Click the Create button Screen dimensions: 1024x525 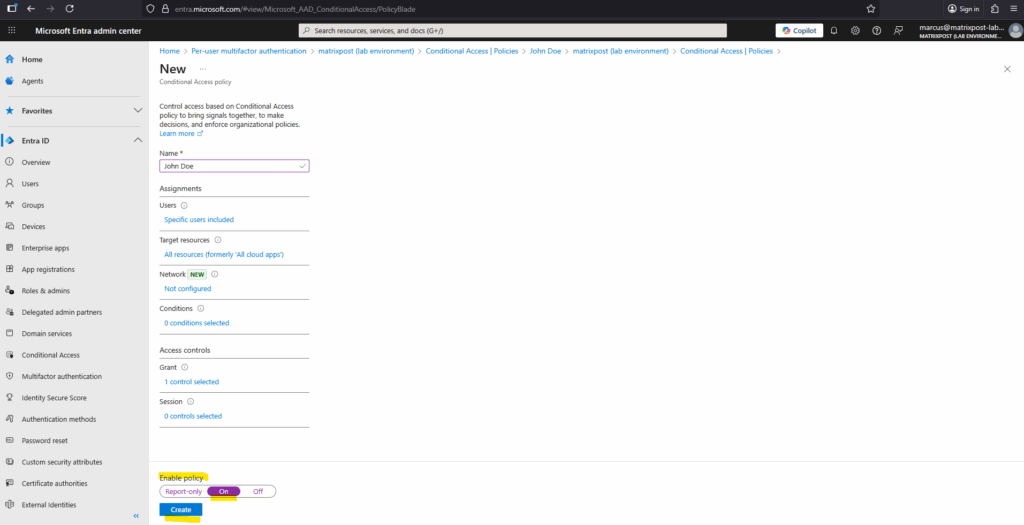click(x=181, y=510)
